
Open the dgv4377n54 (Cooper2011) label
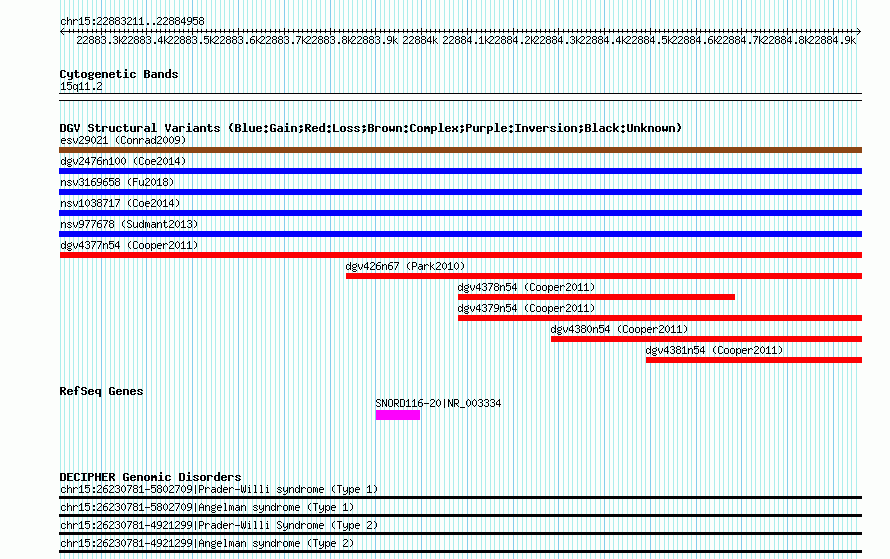129,245
